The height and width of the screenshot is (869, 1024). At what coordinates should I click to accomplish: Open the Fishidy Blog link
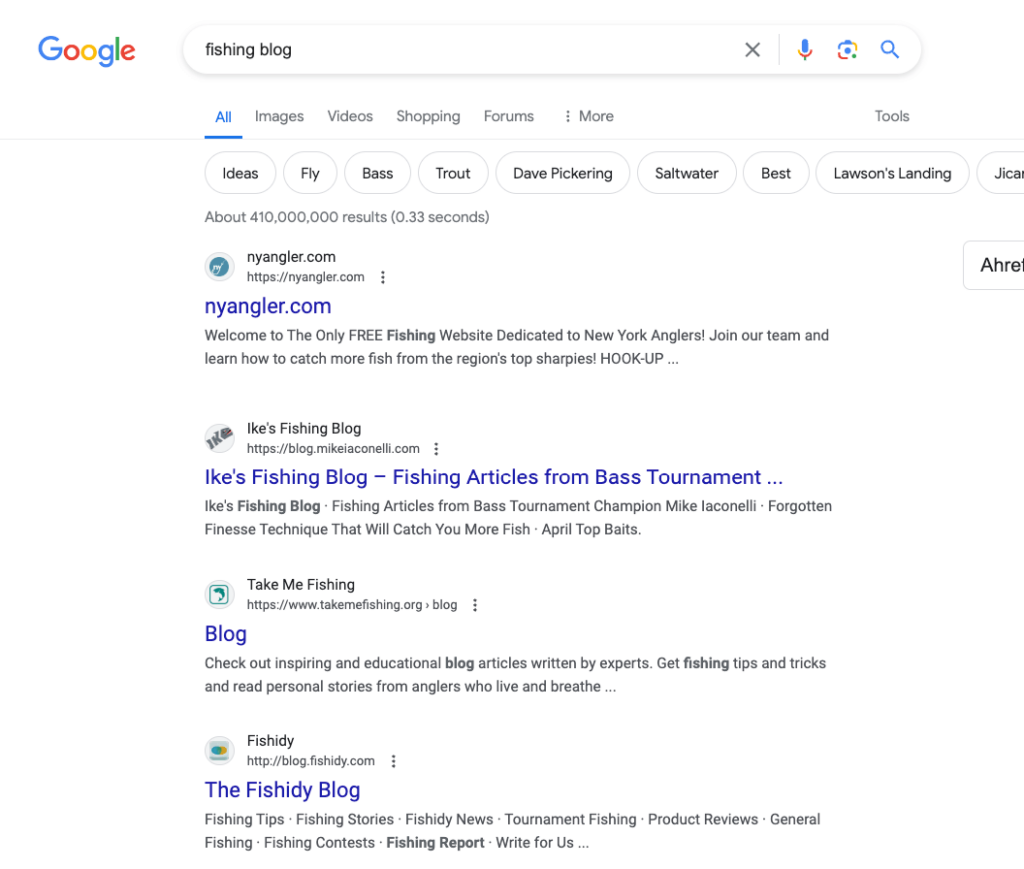coord(282,790)
